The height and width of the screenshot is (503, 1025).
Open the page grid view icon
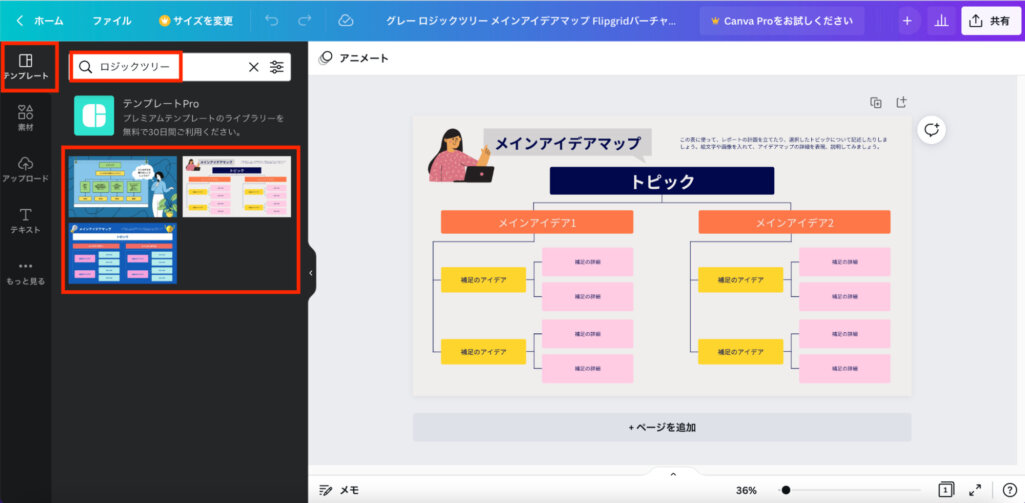pyautogui.click(x=945, y=490)
